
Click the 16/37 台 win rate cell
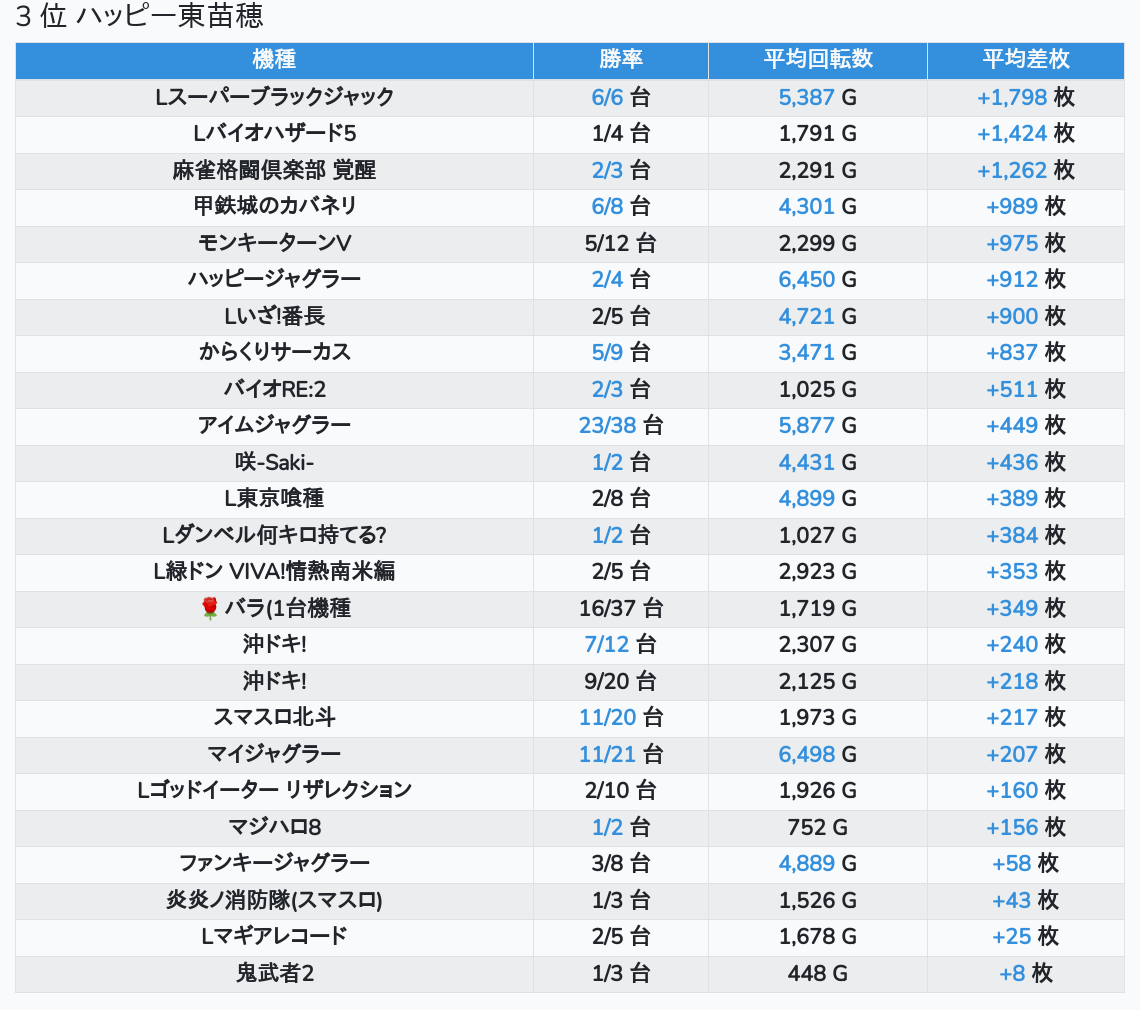pyautogui.click(x=621, y=608)
